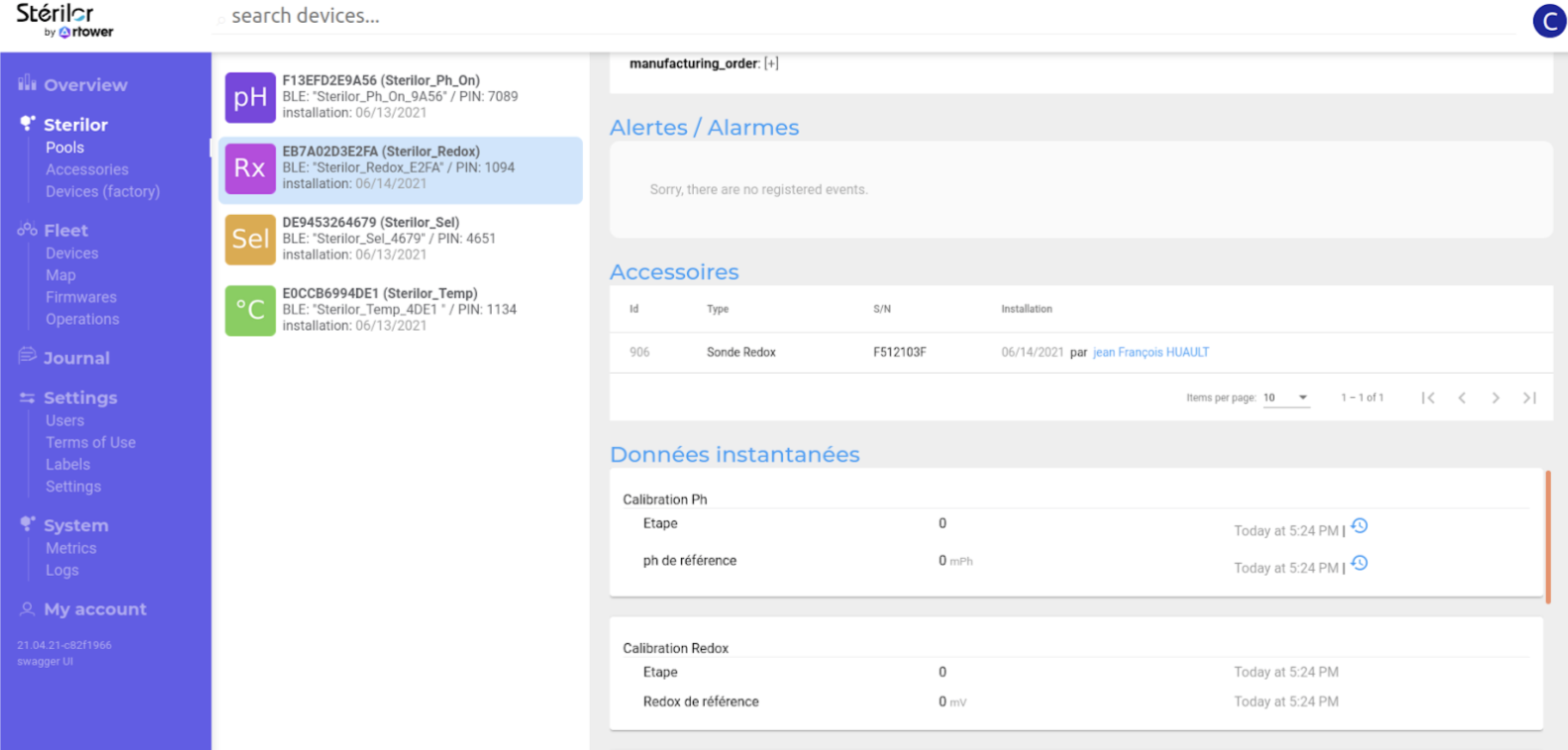
Task: Open Logs under System
Action: [62, 570]
